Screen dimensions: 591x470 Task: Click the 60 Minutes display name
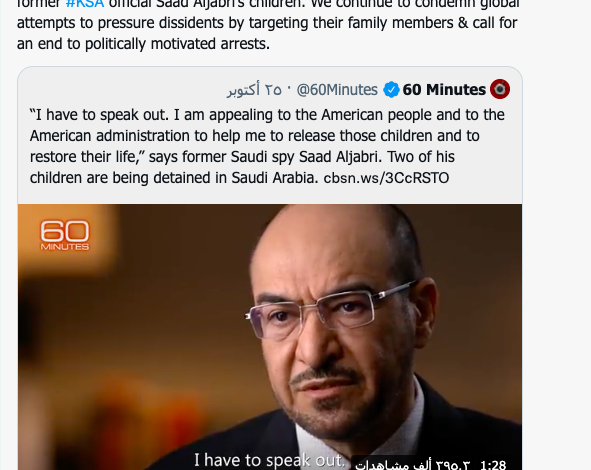[x=444, y=90]
